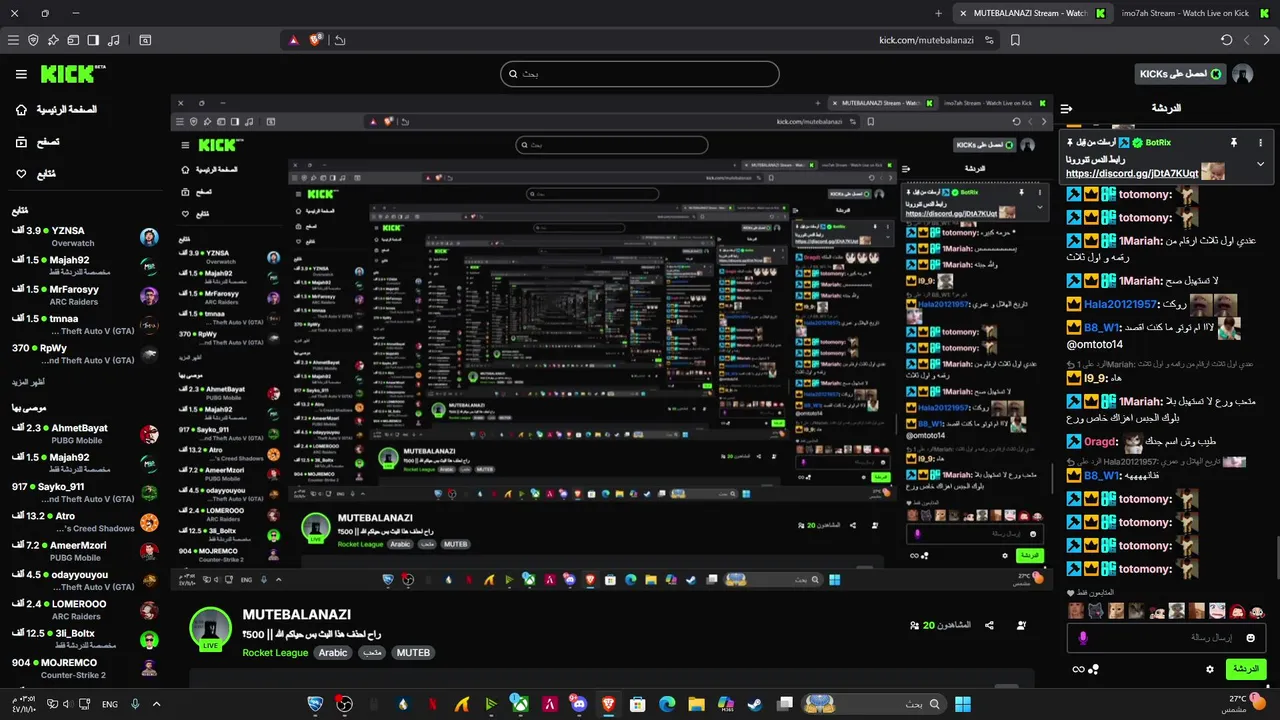
Task: Open Following in Kick sidebar
Action: coord(37,174)
